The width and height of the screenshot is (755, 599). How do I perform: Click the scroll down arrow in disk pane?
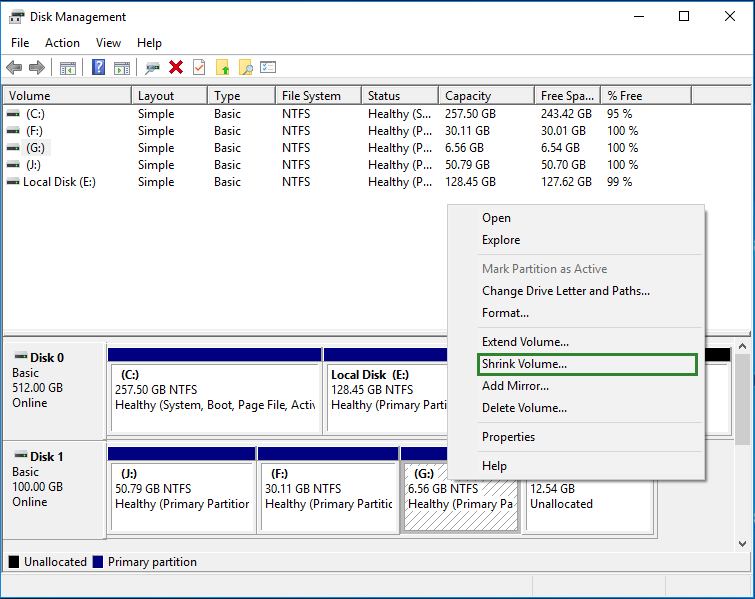pos(742,544)
